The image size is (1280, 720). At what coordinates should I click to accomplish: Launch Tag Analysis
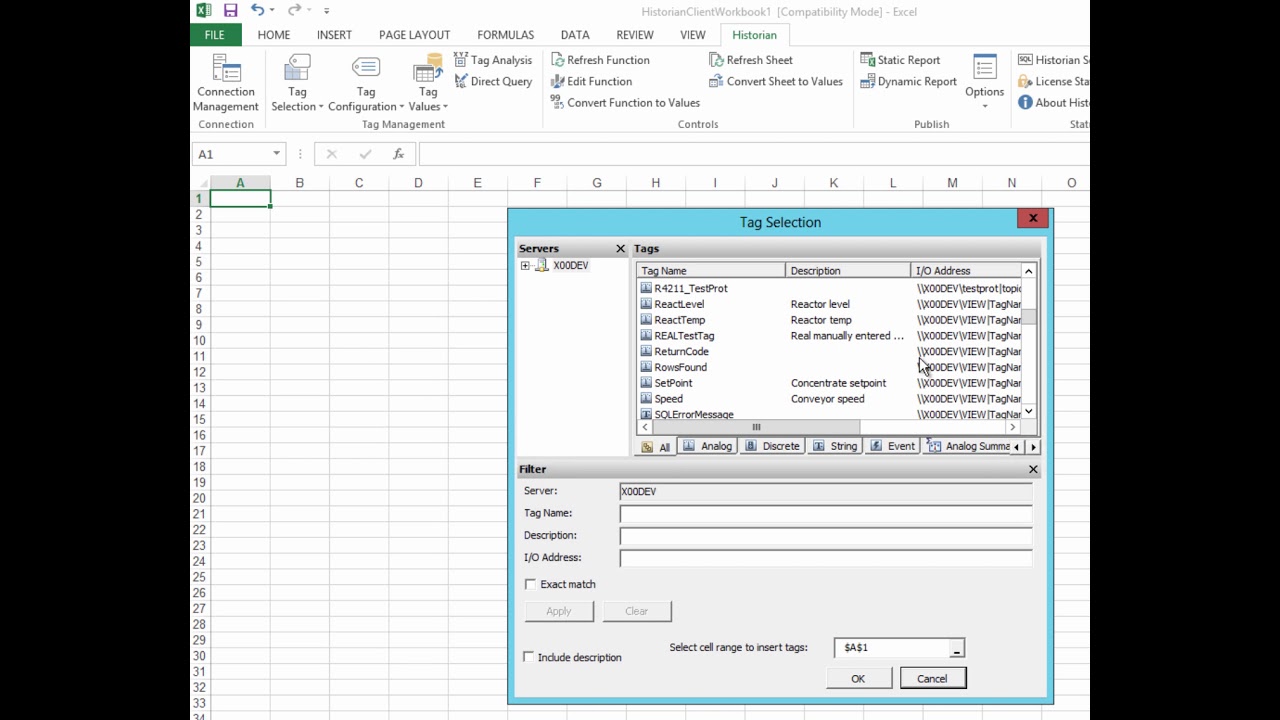tap(493, 60)
